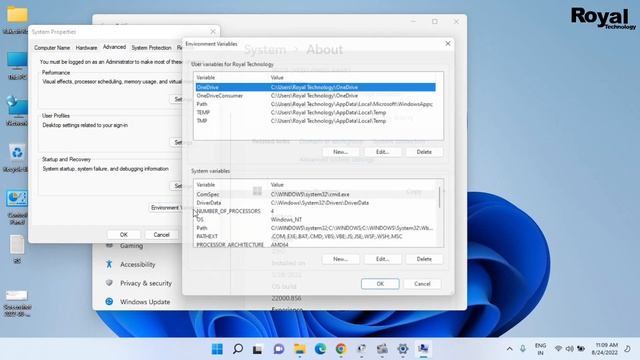Viewport: 640px width, 360px height.
Task: Select the Control Panel desktop icon
Action: coord(17,207)
